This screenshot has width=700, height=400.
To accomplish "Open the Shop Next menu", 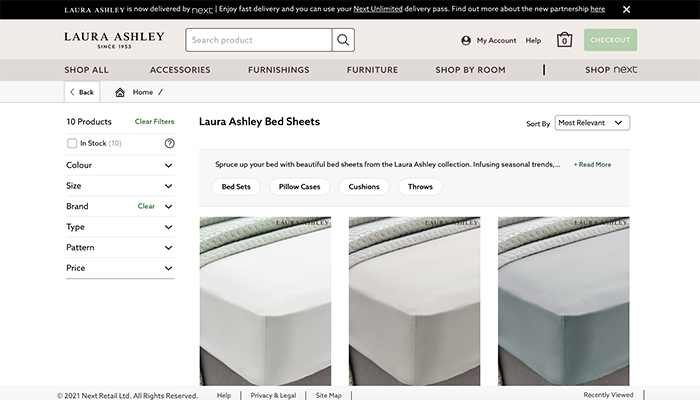I will 611,70.
